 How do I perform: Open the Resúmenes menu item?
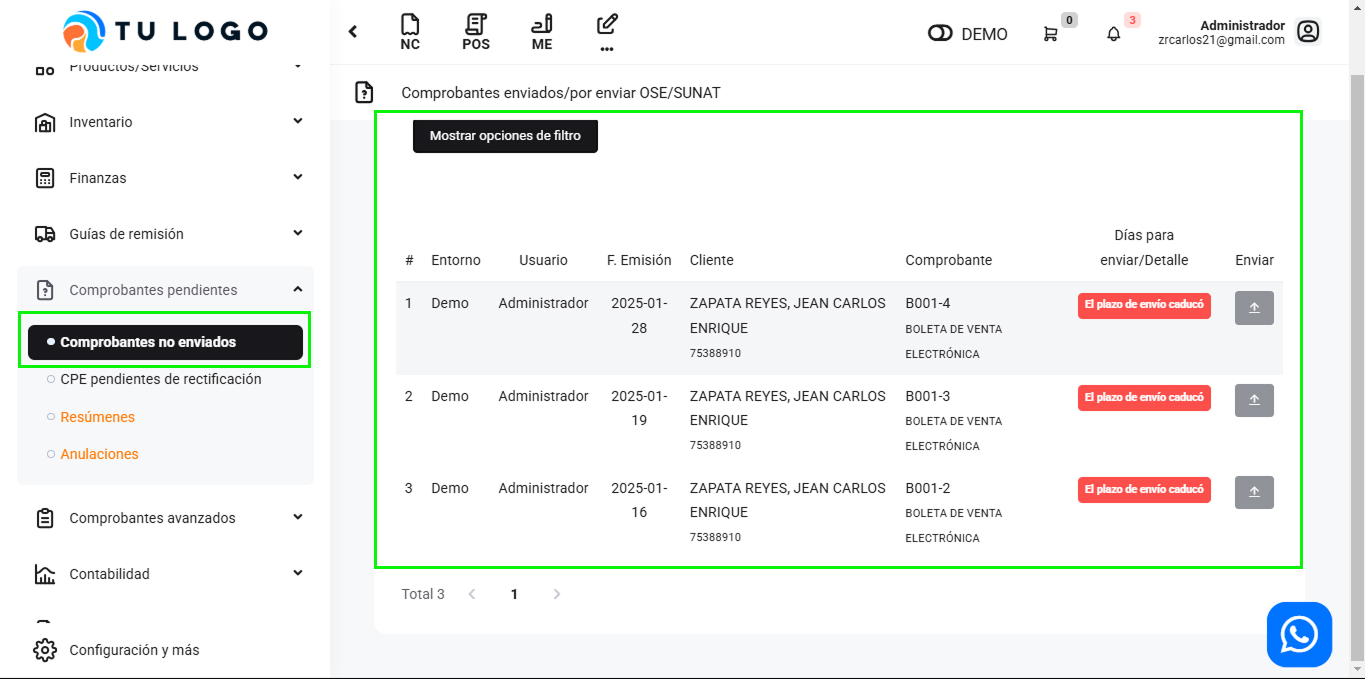pyautogui.click(x=97, y=417)
